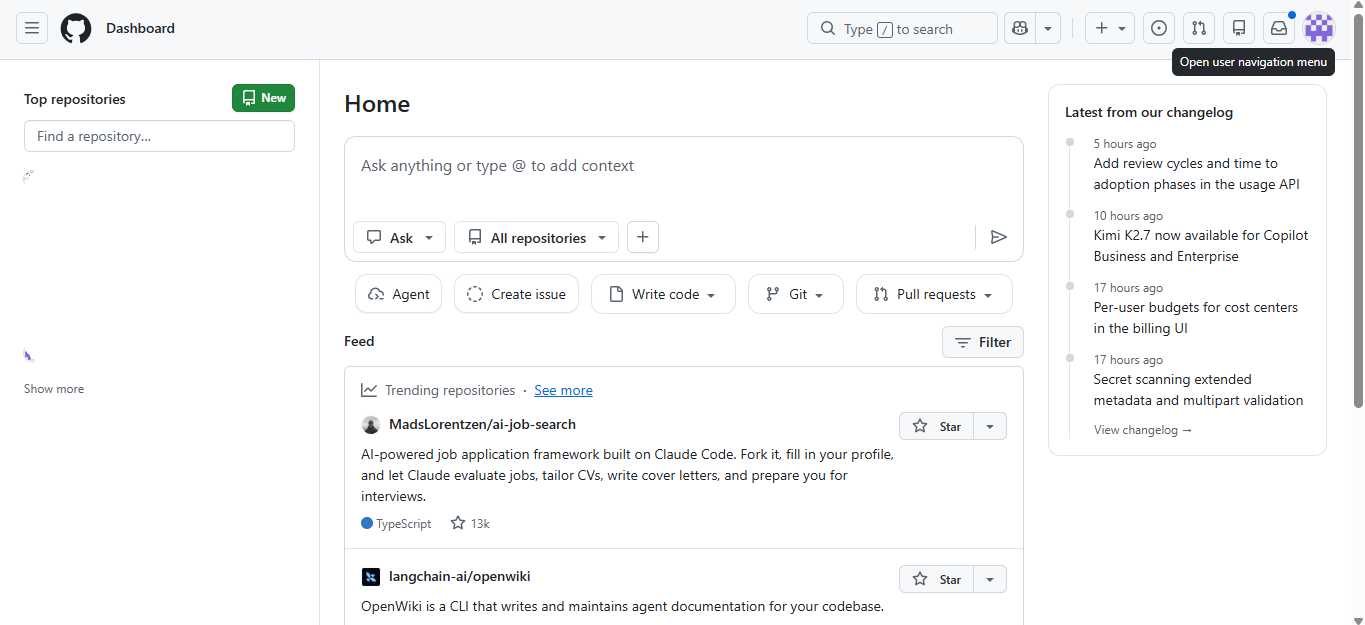The height and width of the screenshot is (625, 1365).
Task: Expand the Pull requests suggestion dropdown
Action: pyautogui.click(x=934, y=294)
